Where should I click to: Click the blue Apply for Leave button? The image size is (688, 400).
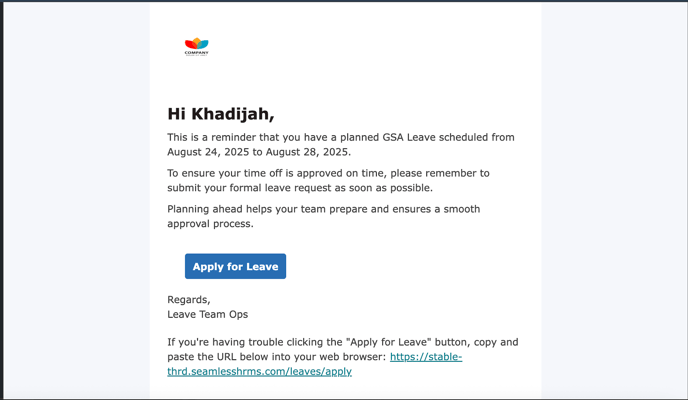coord(235,266)
